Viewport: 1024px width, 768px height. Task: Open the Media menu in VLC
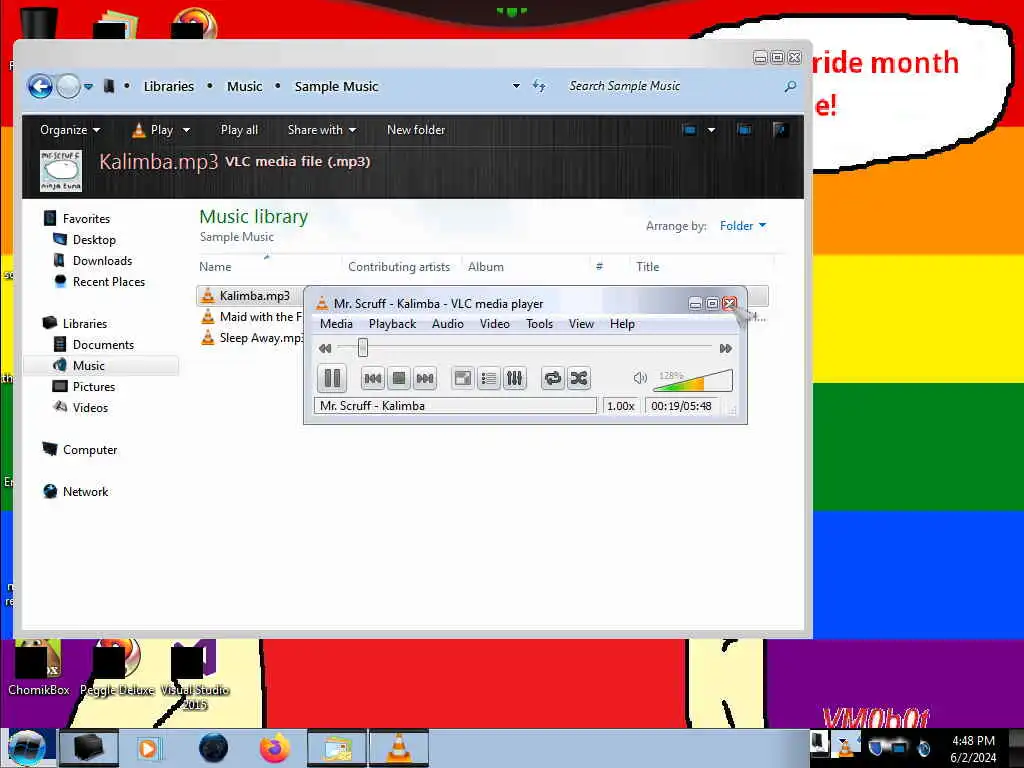click(x=336, y=324)
